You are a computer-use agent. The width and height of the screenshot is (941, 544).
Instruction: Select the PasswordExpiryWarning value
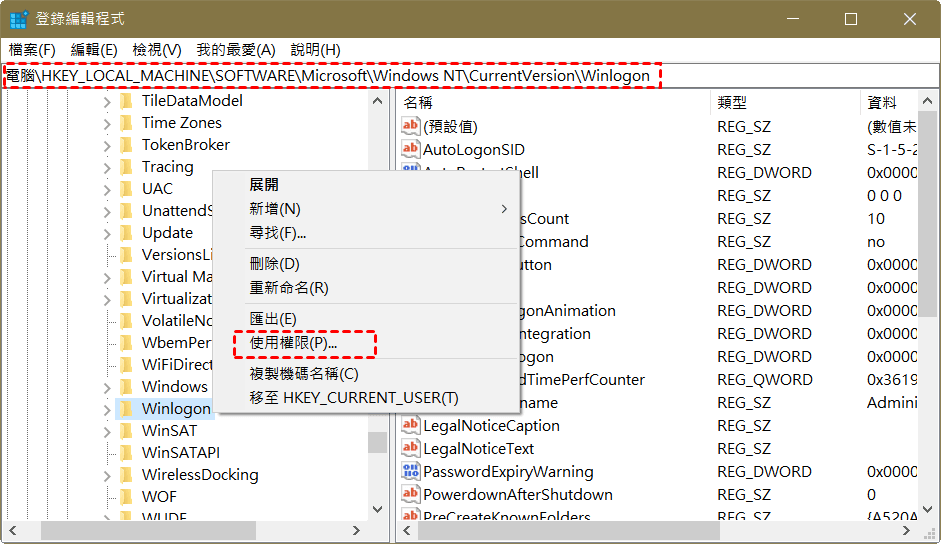click(508, 472)
